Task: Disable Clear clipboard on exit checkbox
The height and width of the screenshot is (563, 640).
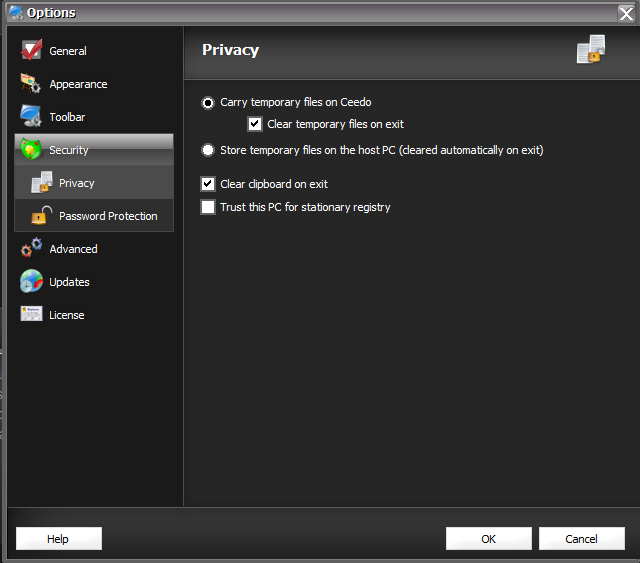Action: click(208, 184)
